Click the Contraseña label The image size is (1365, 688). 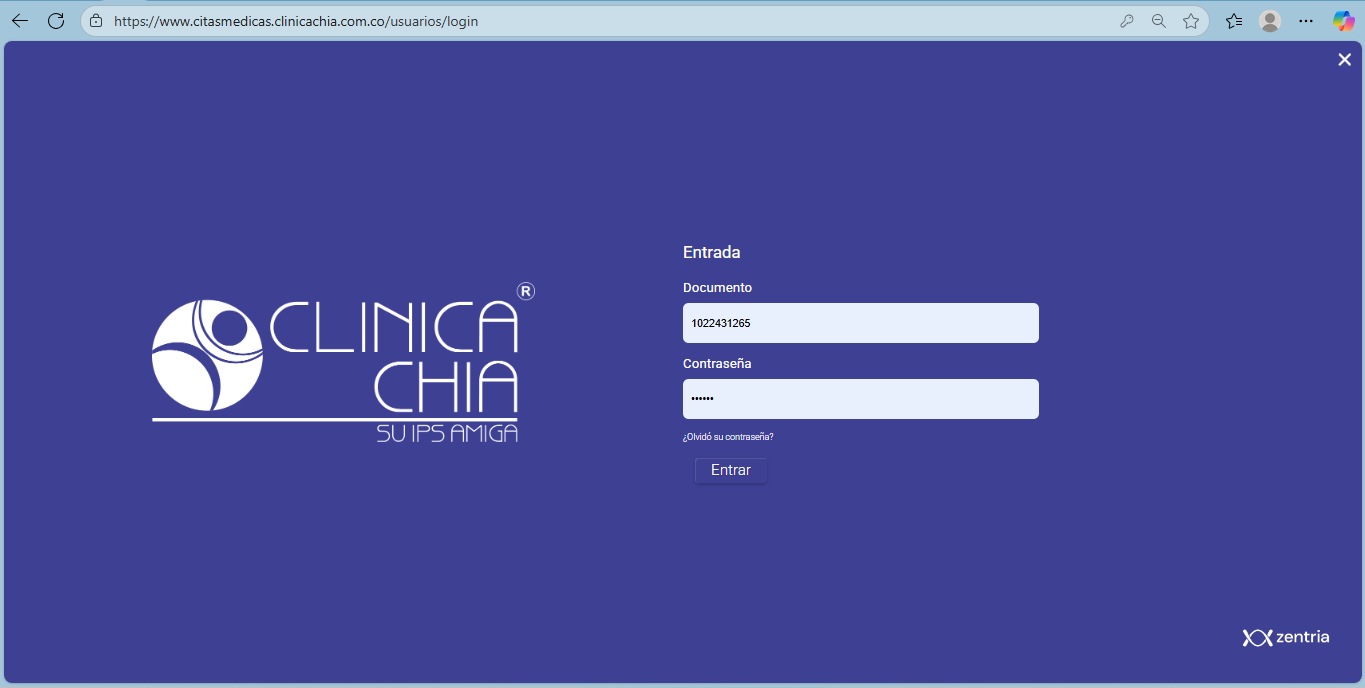click(x=717, y=364)
